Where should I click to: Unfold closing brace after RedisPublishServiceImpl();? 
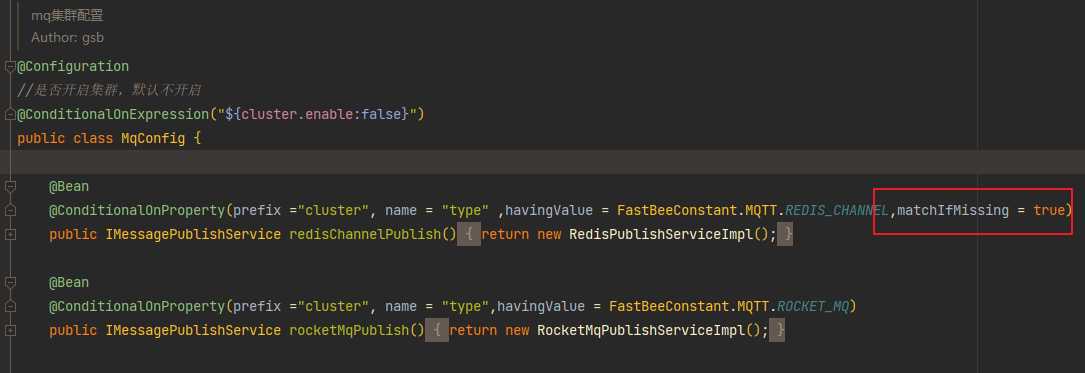pyautogui.click(x=786, y=235)
